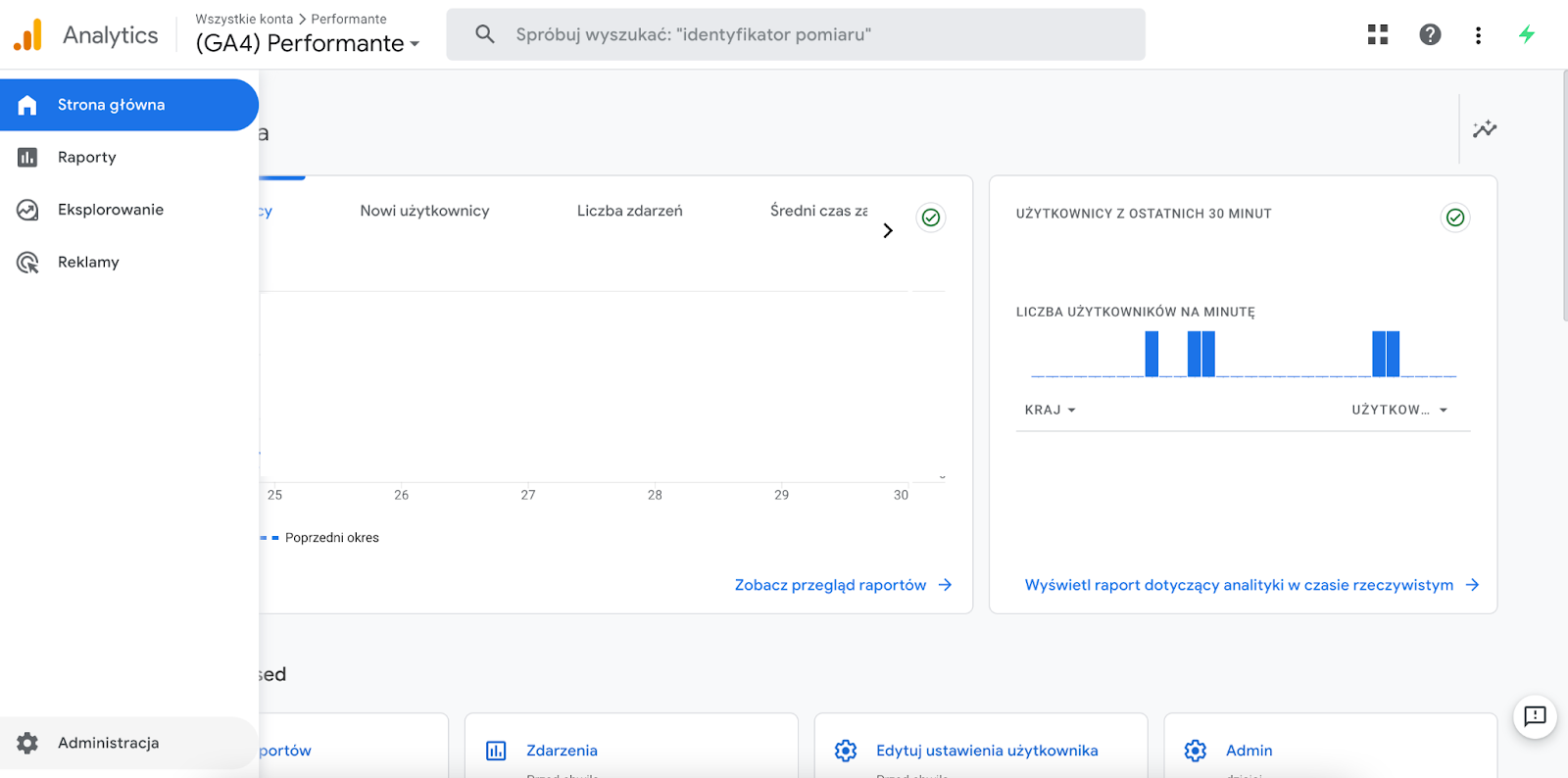Open the three-dot more options menu

point(1478,35)
